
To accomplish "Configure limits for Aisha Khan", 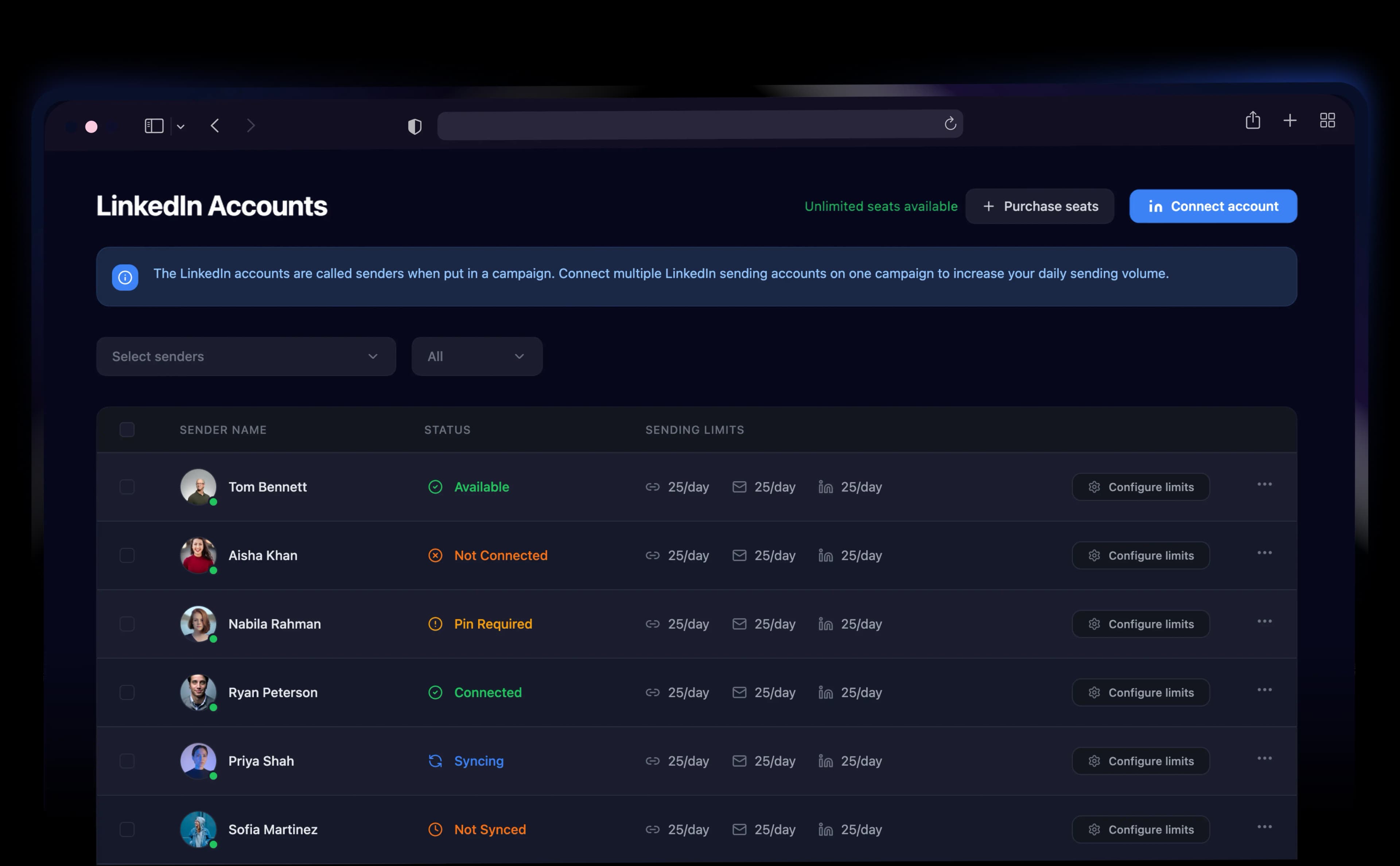I will point(1141,556).
